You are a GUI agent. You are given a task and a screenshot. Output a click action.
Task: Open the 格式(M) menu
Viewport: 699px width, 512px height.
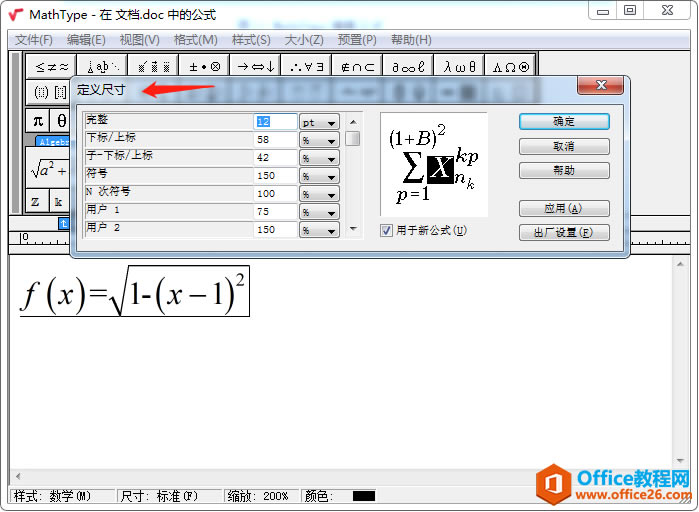pyautogui.click(x=195, y=40)
